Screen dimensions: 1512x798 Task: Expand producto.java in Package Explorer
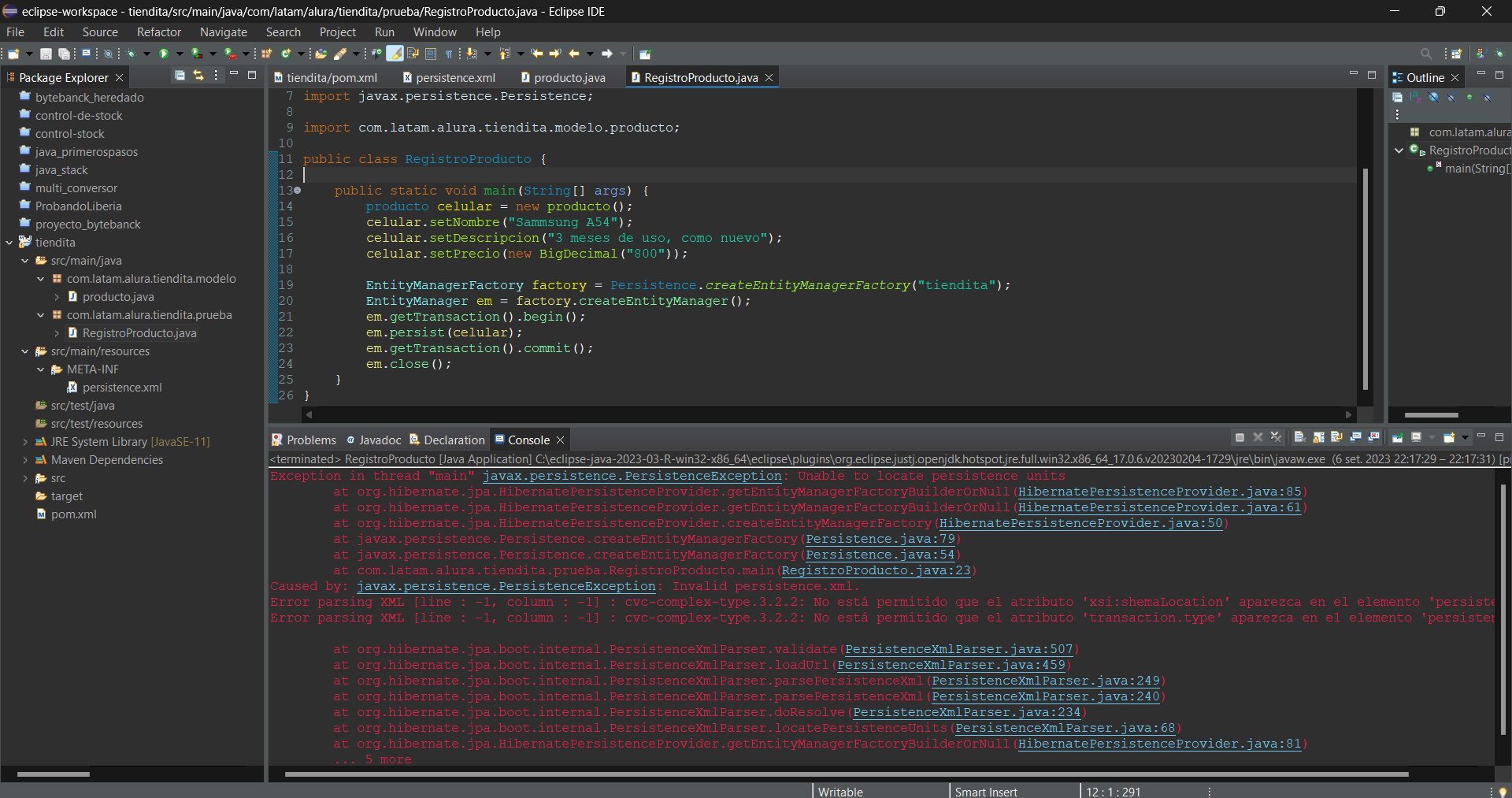pos(56,297)
